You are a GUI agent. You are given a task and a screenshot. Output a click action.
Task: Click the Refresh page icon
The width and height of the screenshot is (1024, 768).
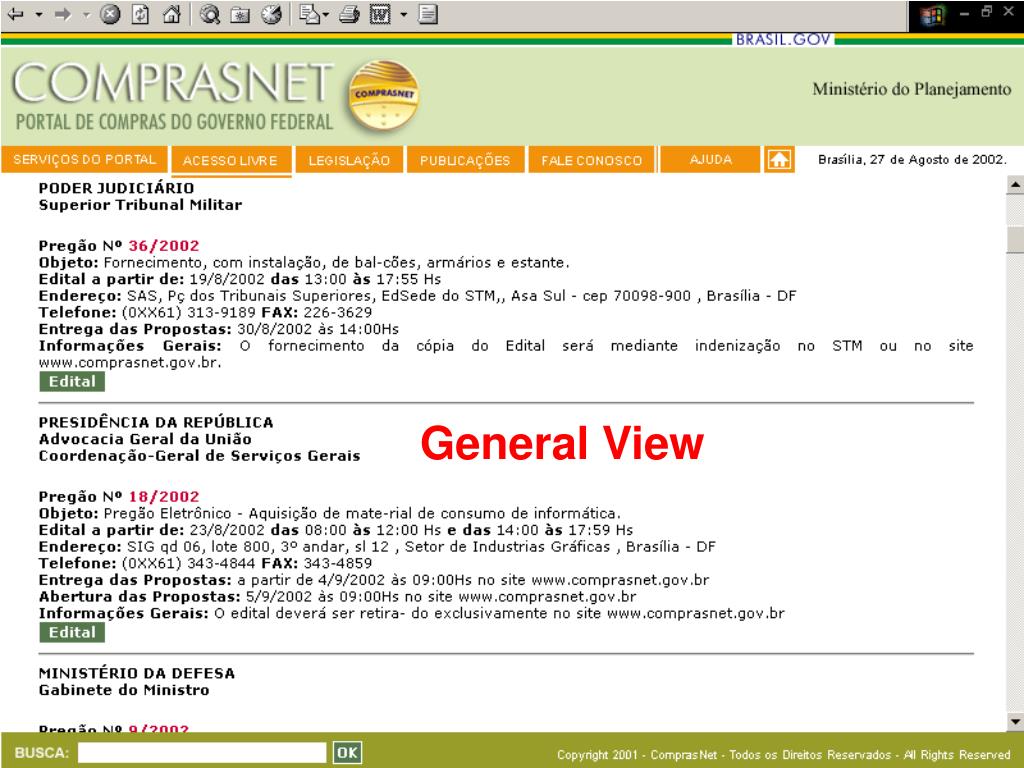coord(140,14)
